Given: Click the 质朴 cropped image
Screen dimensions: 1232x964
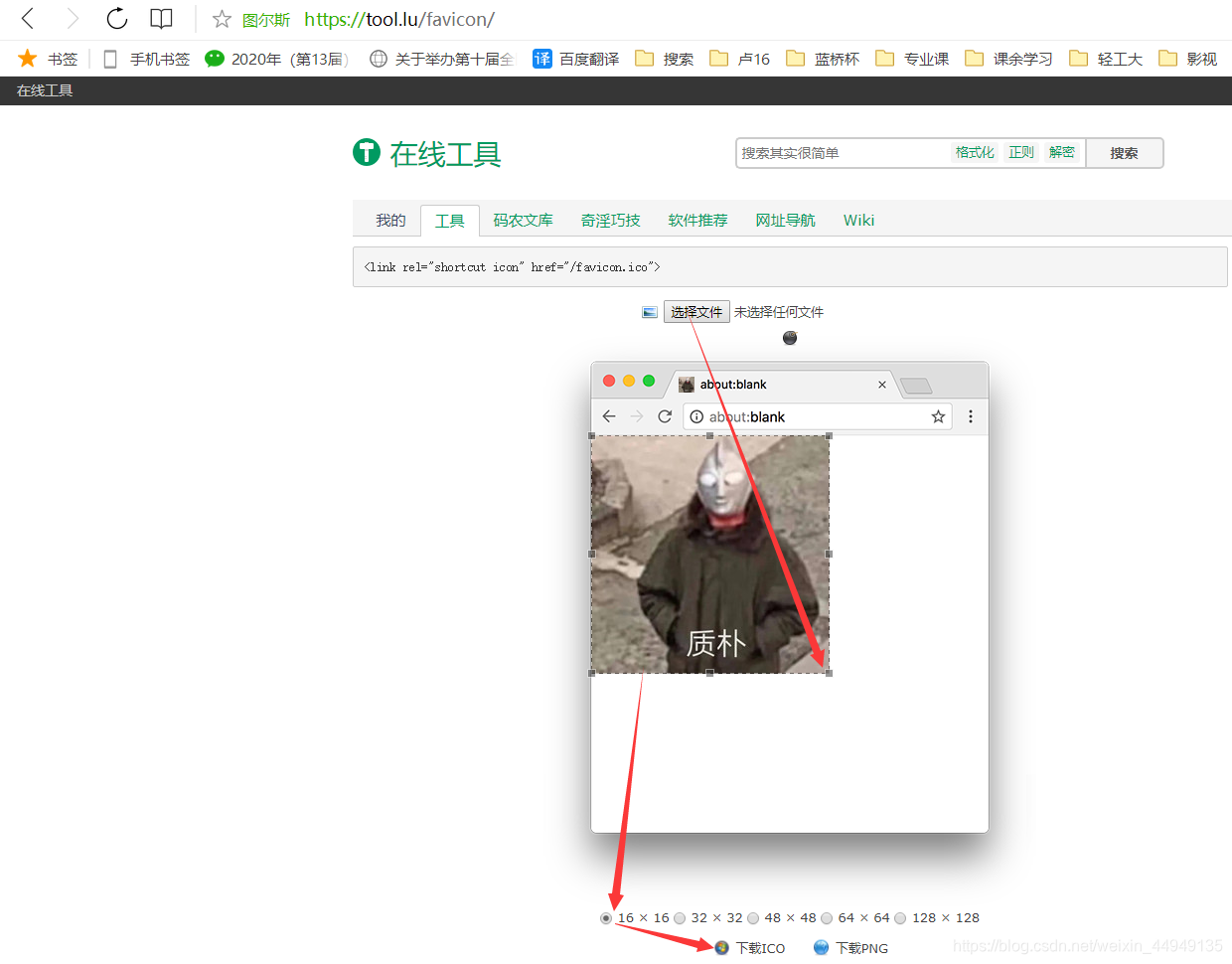Looking at the screenshot, I should pyautogui.click(x=710, y=555).
